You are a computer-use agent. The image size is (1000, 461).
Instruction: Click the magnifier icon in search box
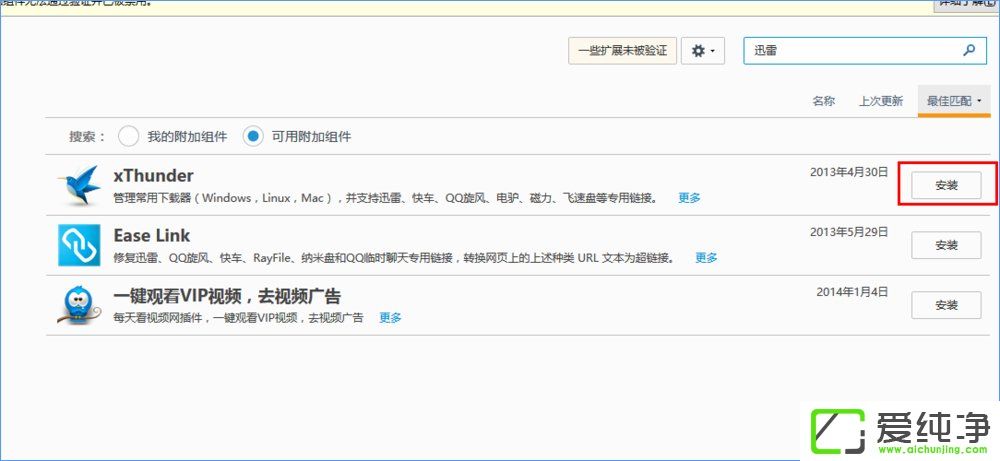(968, 50)
